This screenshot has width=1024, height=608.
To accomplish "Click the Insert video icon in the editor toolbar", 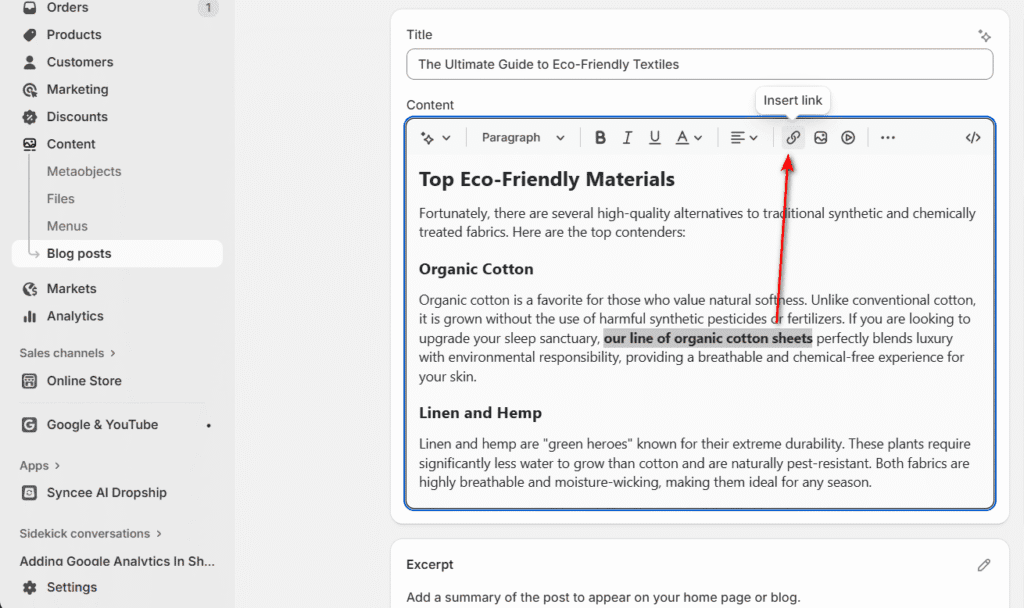I will click(847, 137).
